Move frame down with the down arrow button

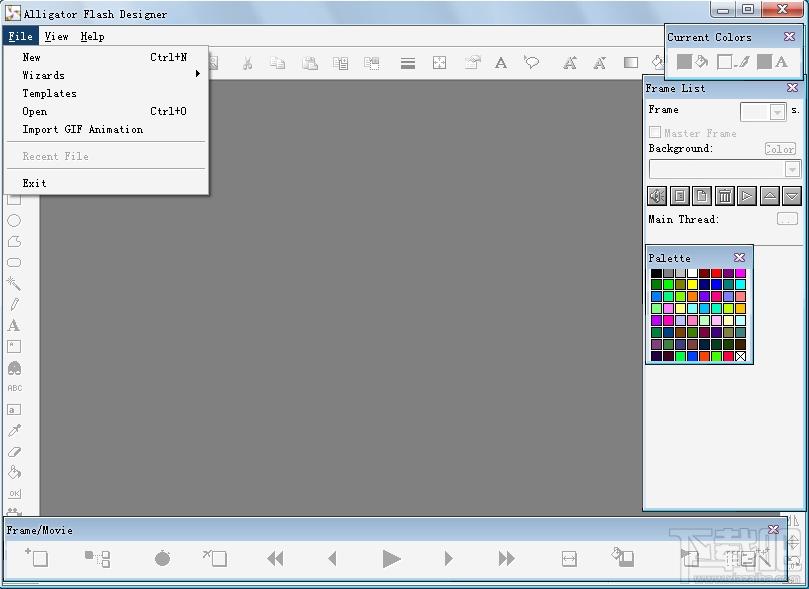pyautogui.click(x=791, y=196)
